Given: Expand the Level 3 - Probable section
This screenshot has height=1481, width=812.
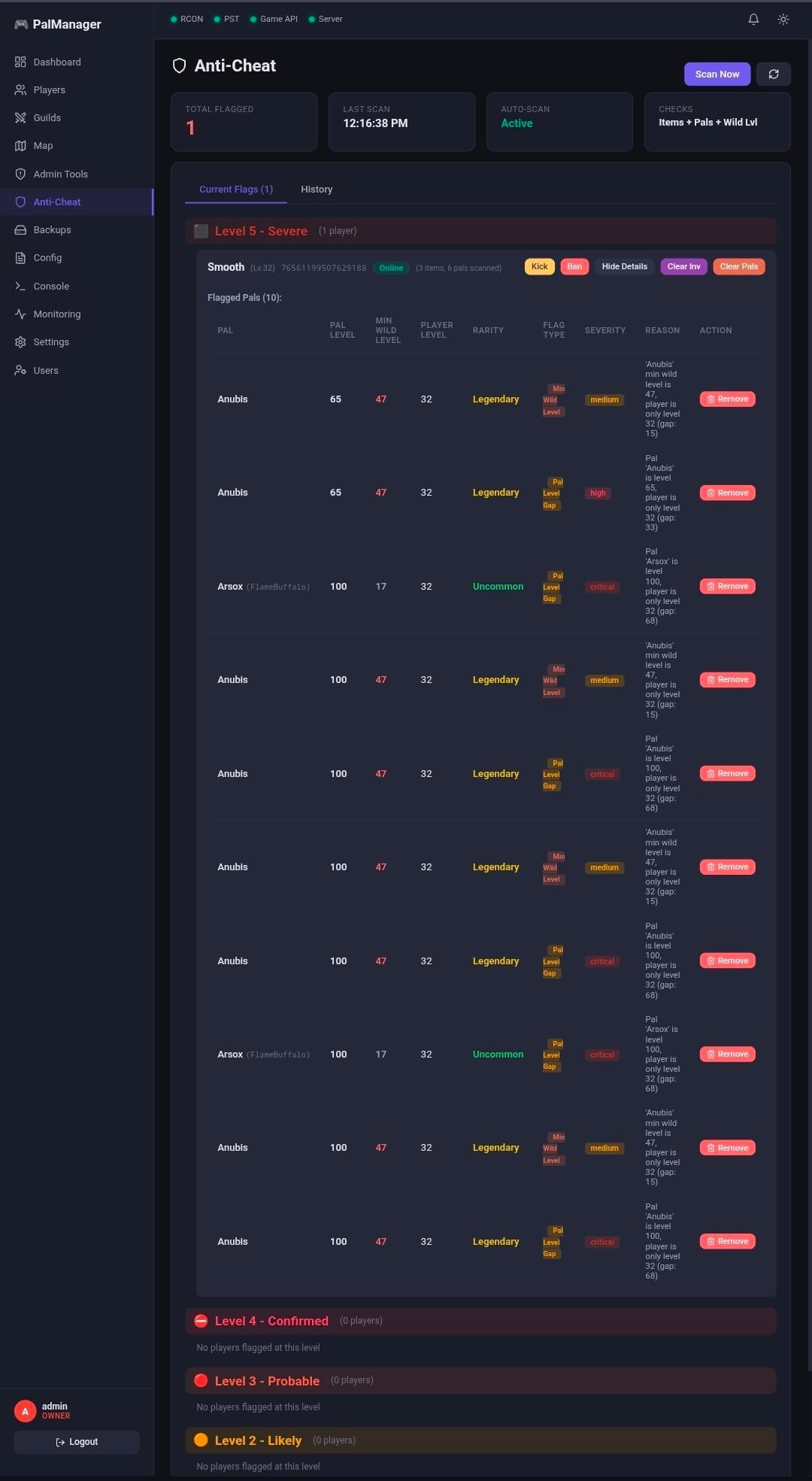Looking at the screenshot, I should (x=267, y=1381).
